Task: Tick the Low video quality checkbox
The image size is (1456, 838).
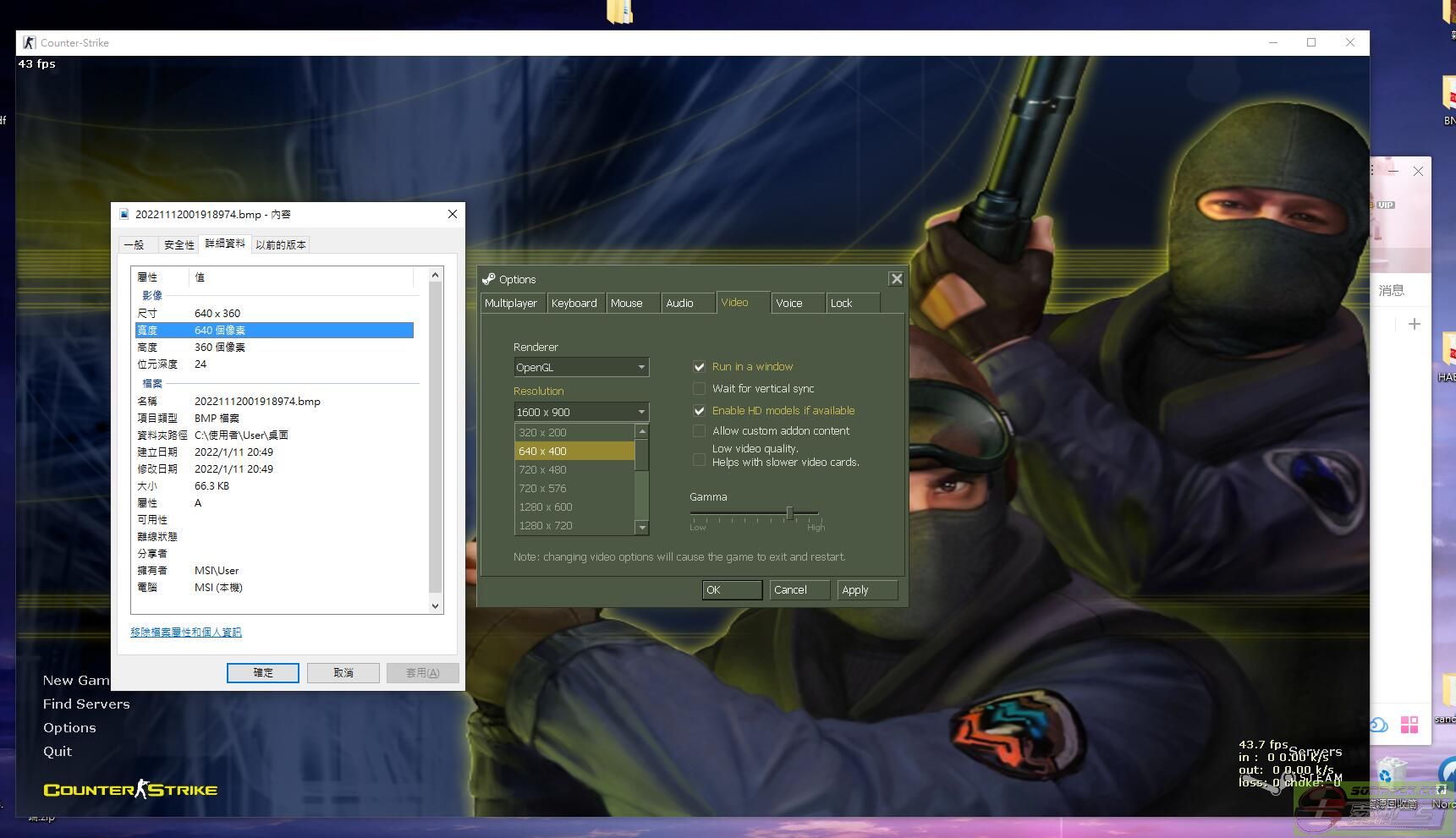Action: (699, 460)
